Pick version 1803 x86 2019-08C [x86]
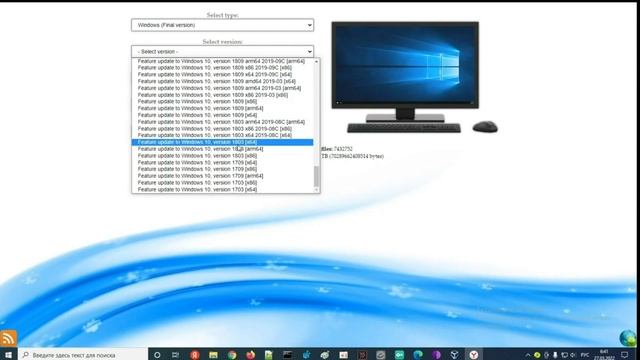640x360 pixels. (x=222, y=129)
